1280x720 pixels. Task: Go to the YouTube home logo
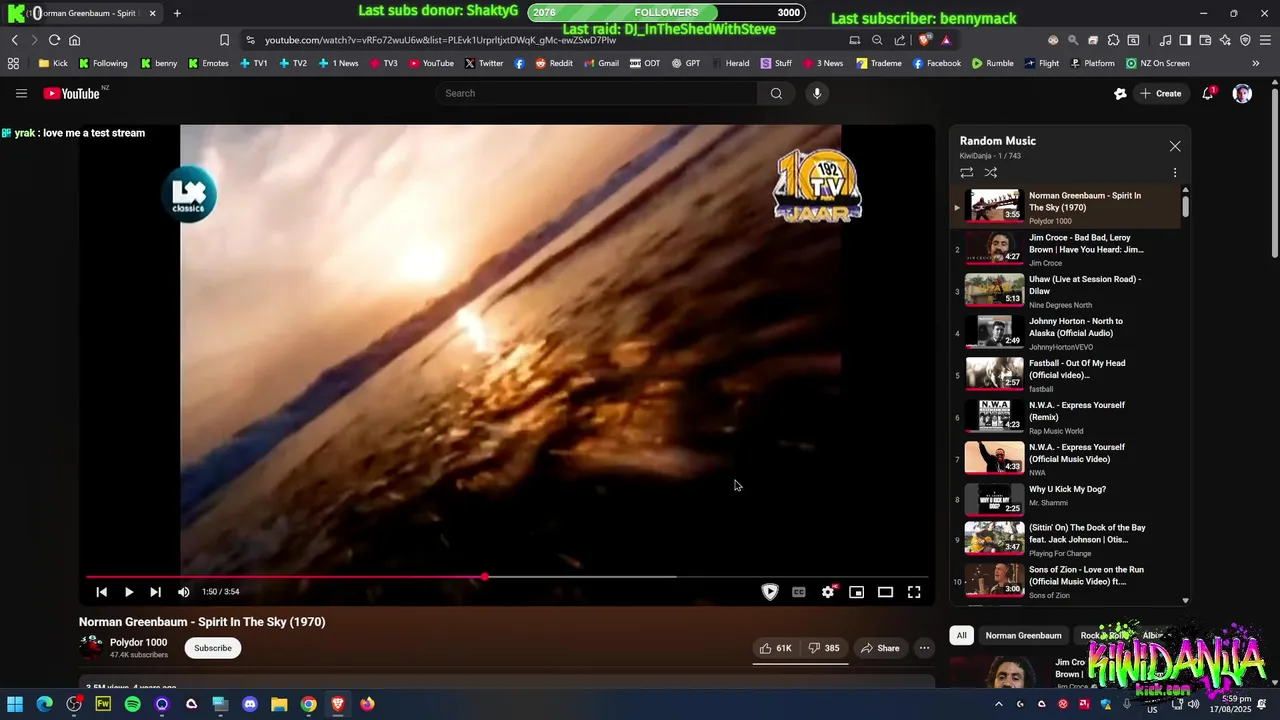pos(71,93)
